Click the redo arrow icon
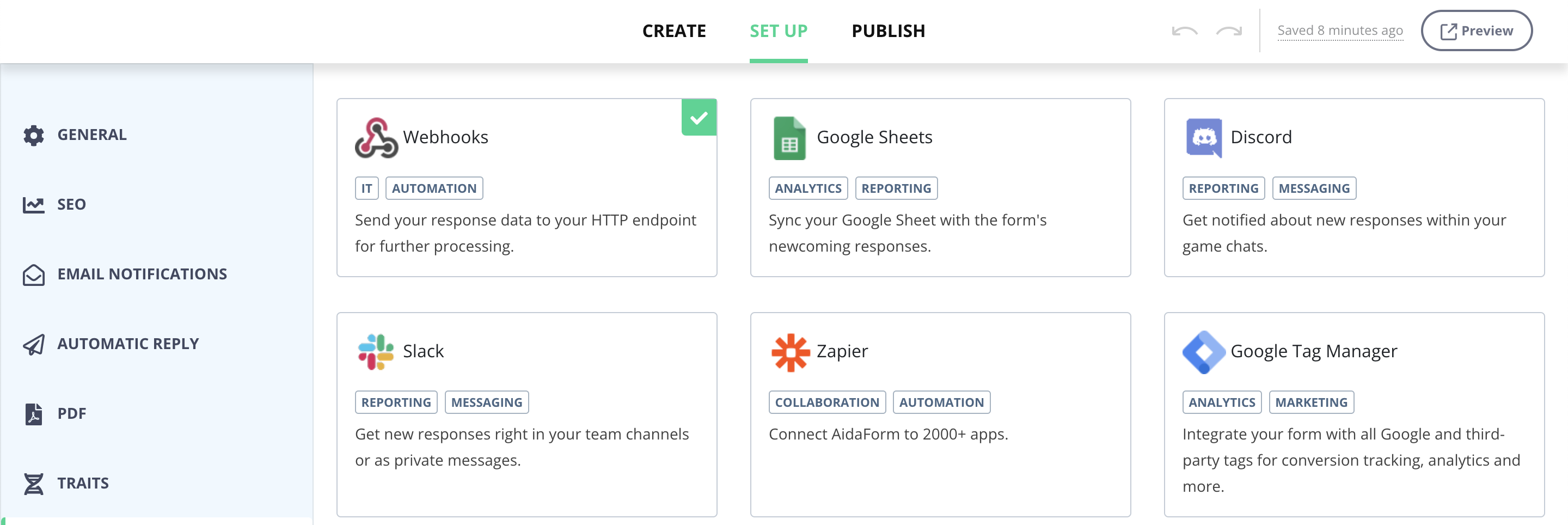 1228,31
